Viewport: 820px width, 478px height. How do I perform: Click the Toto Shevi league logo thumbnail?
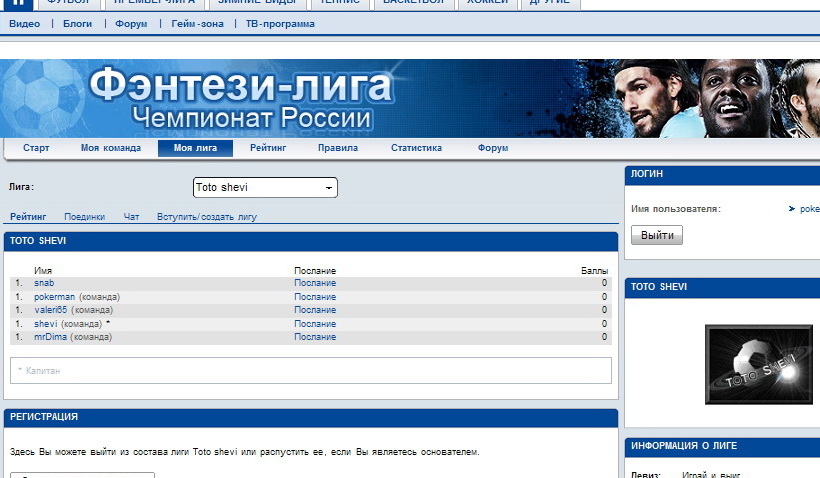pyautogui.click(x=758, y=365)
